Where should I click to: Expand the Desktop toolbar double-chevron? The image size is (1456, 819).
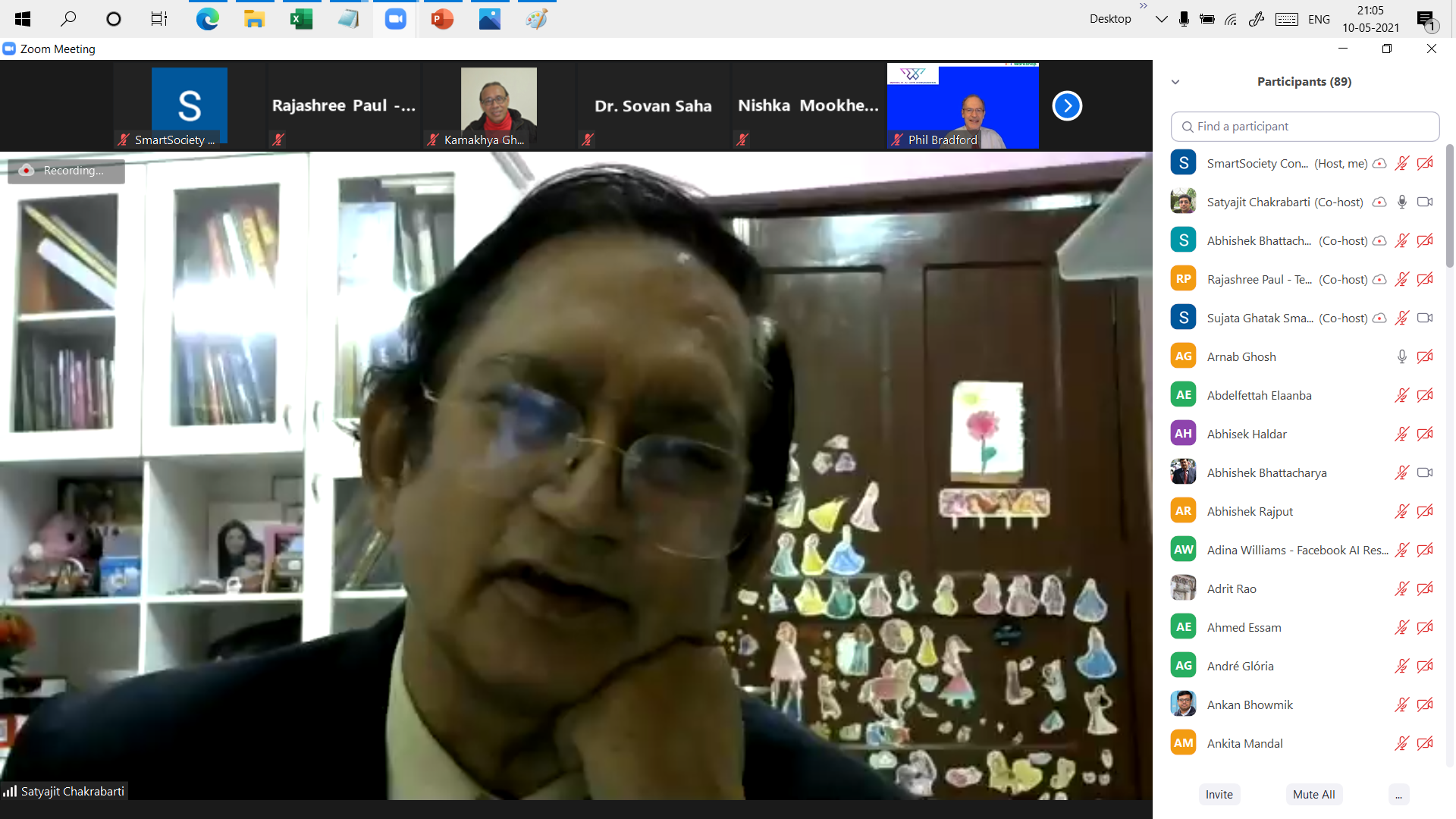(x=1144, y=6)
